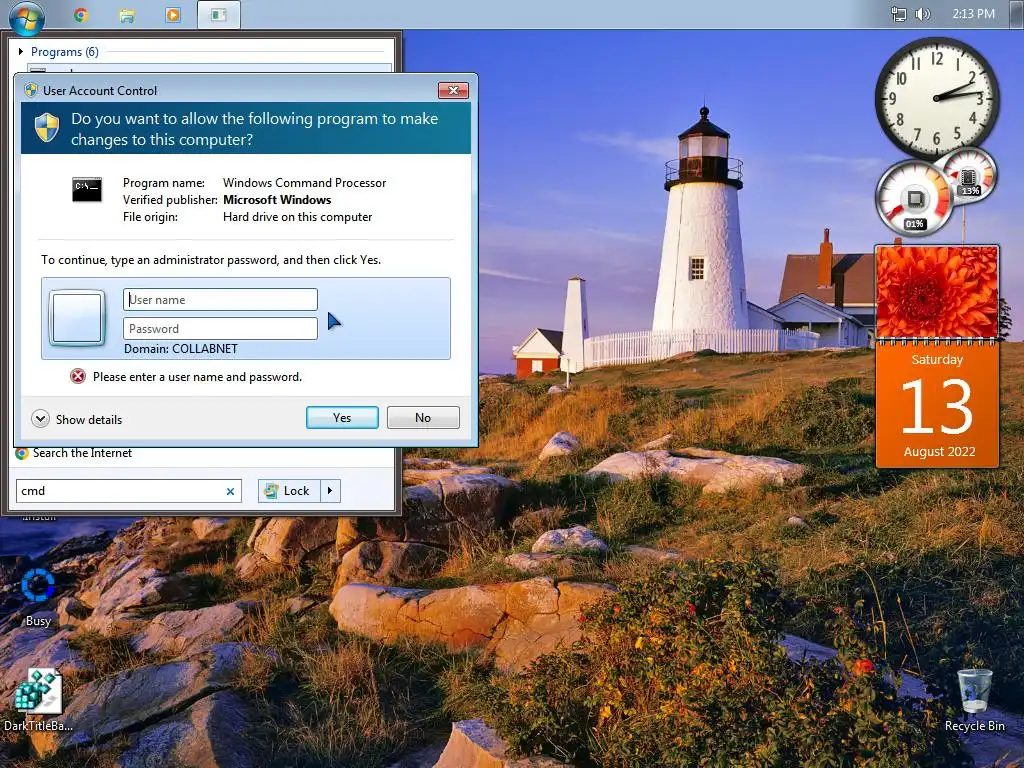Launch Google Chrome from the taskbar
Viewport: 1024px width, 768px height.
(81, 14)
